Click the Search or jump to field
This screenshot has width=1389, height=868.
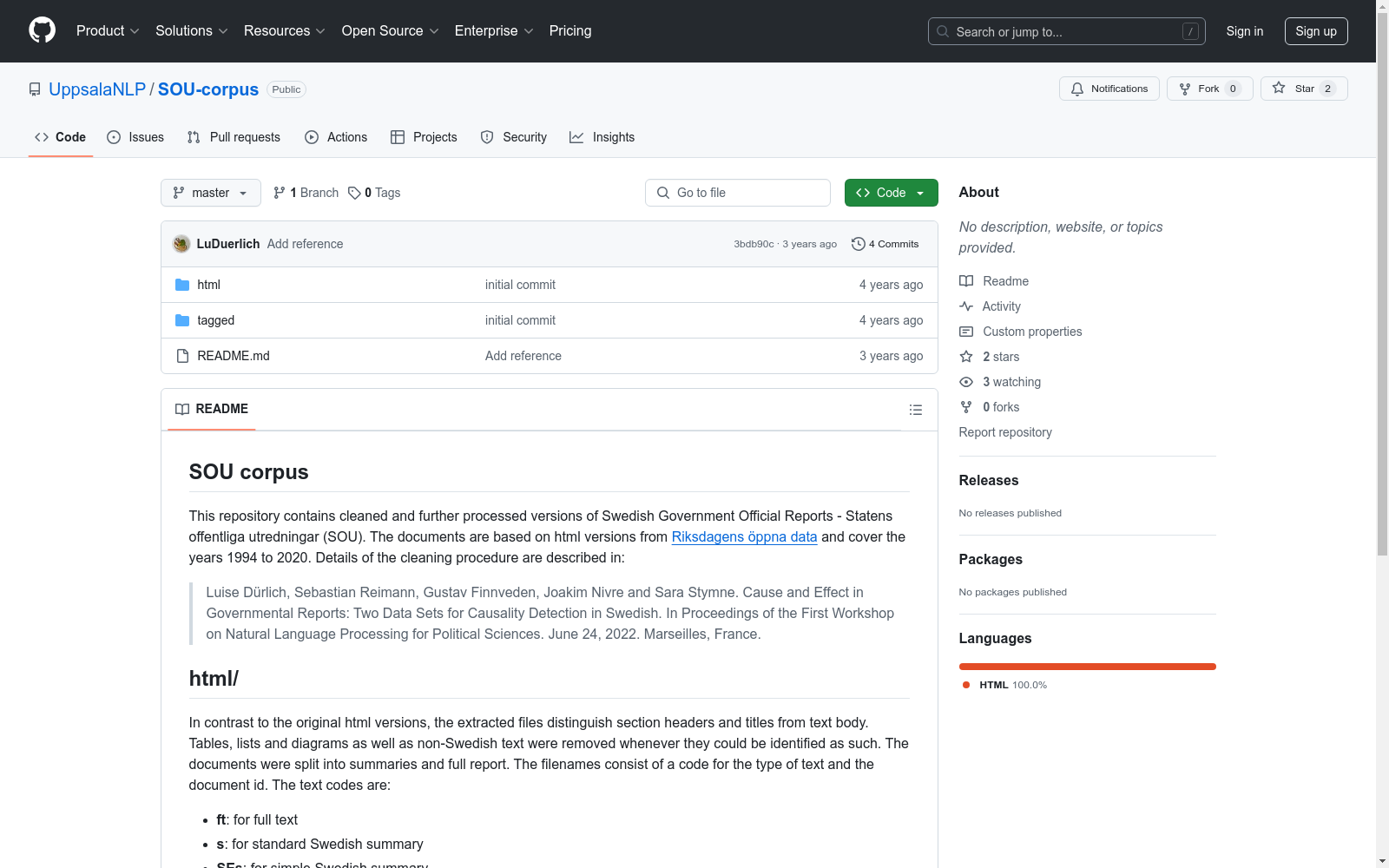tap(1067, 31)
